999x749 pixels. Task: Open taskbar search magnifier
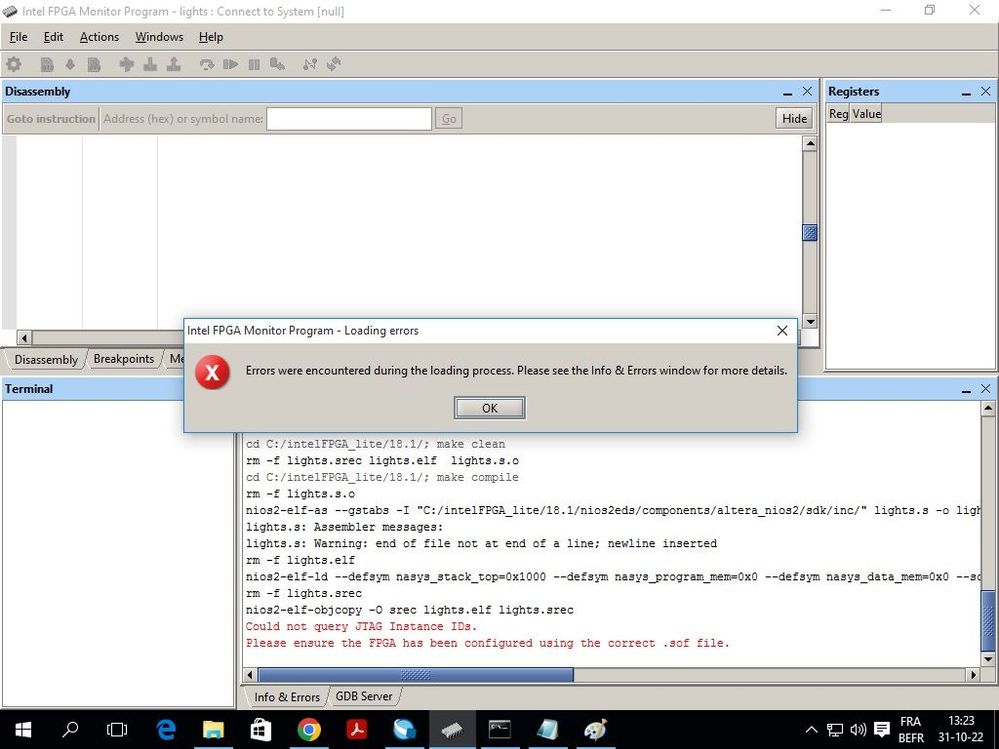tap(69, 729)
